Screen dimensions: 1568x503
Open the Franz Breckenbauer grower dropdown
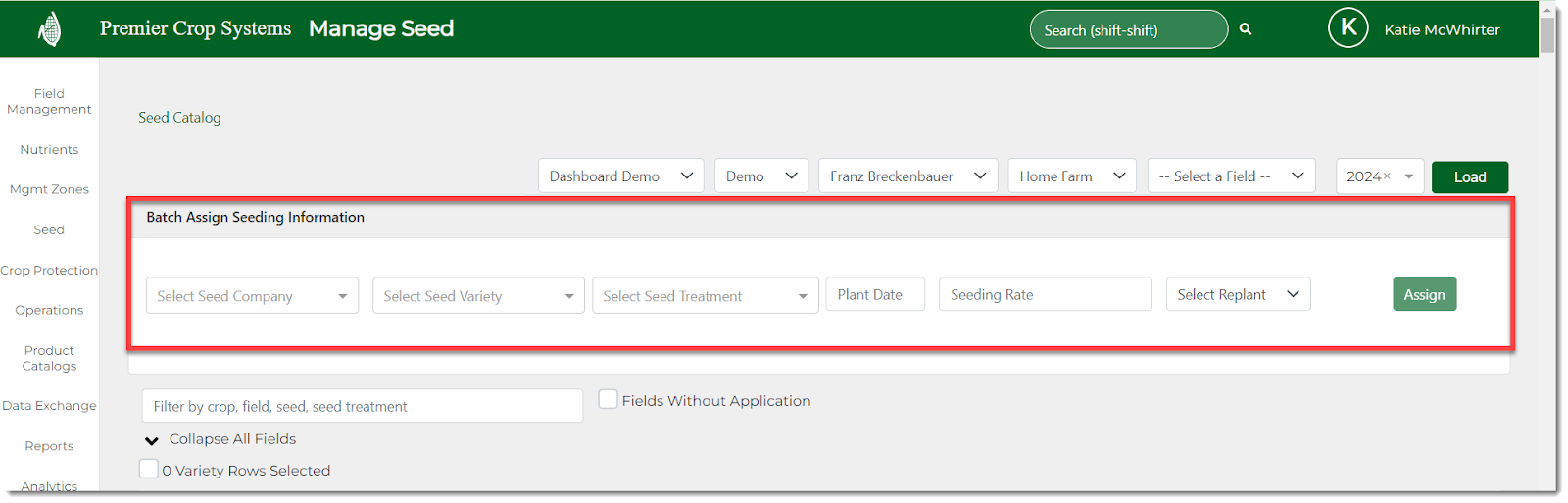(x=907, y=176)
